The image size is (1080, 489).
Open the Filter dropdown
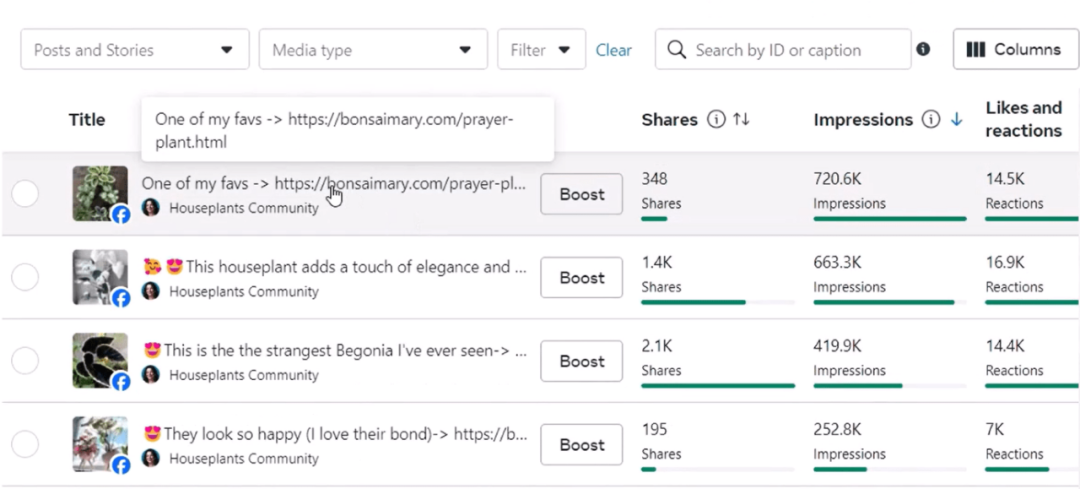pos(540,50)
